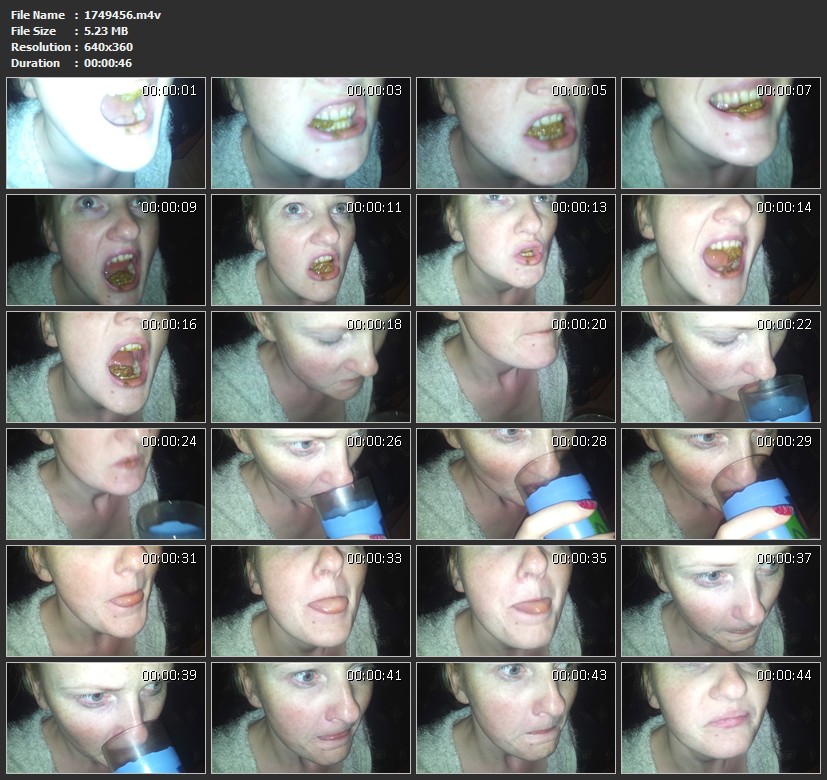Choose the thumbnail marked 00:00:28
Image resolution: width=827 pixels, height=780 pixels.
[x=516, y=484]
